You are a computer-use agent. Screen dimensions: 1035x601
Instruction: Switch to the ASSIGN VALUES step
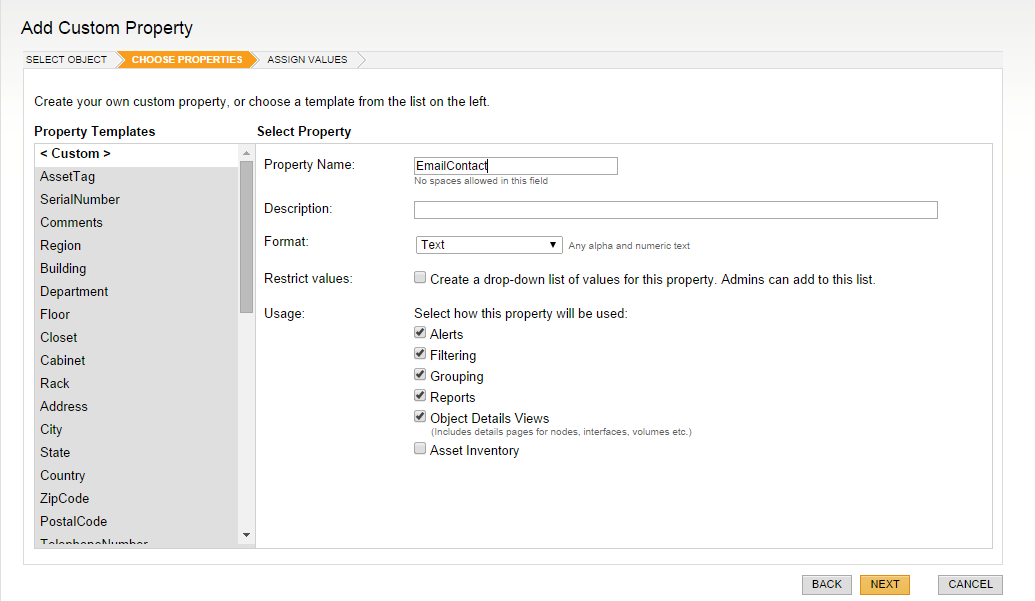pyautogui.click(x=309, y=59)
